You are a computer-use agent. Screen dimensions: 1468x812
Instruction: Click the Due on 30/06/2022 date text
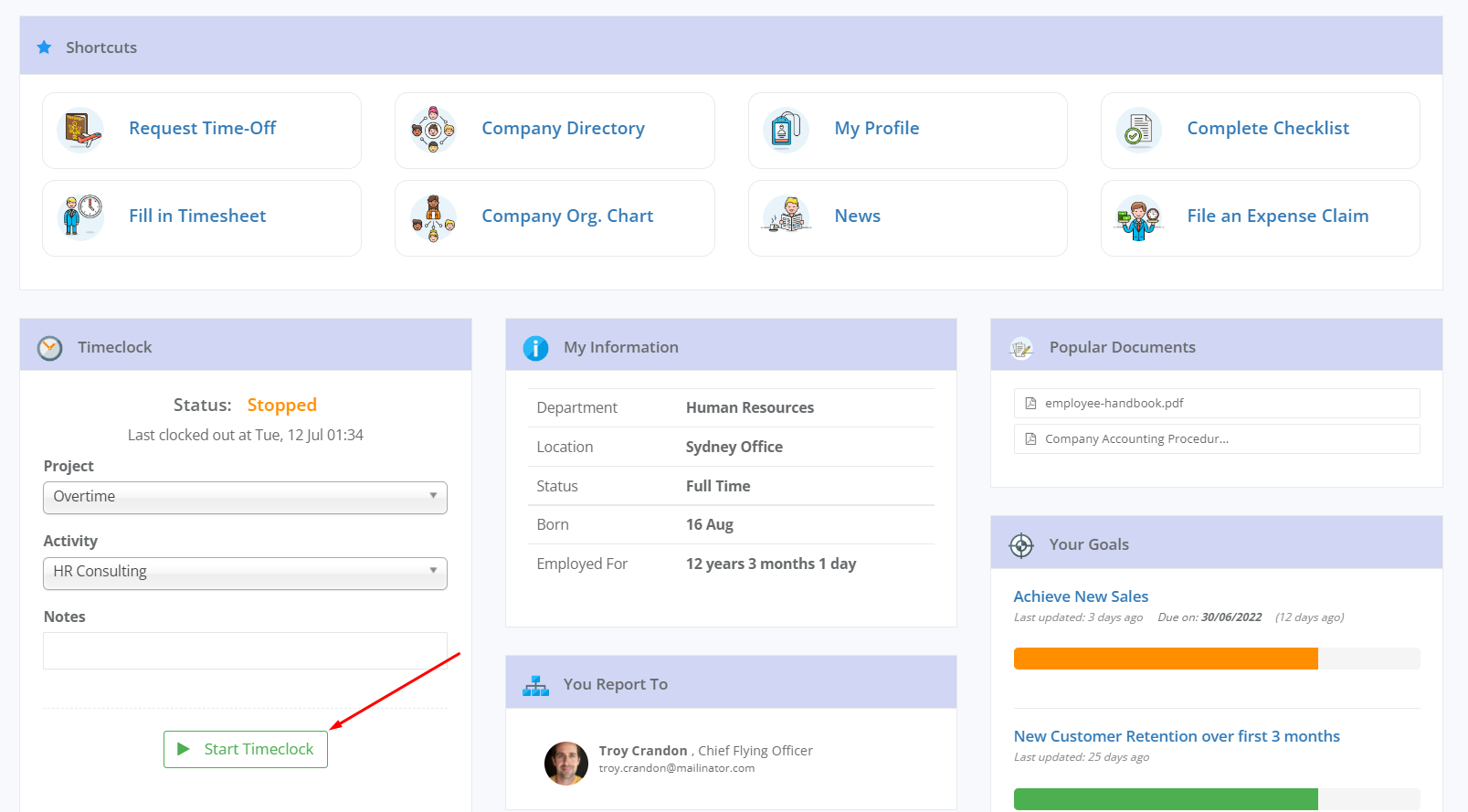1209,617
